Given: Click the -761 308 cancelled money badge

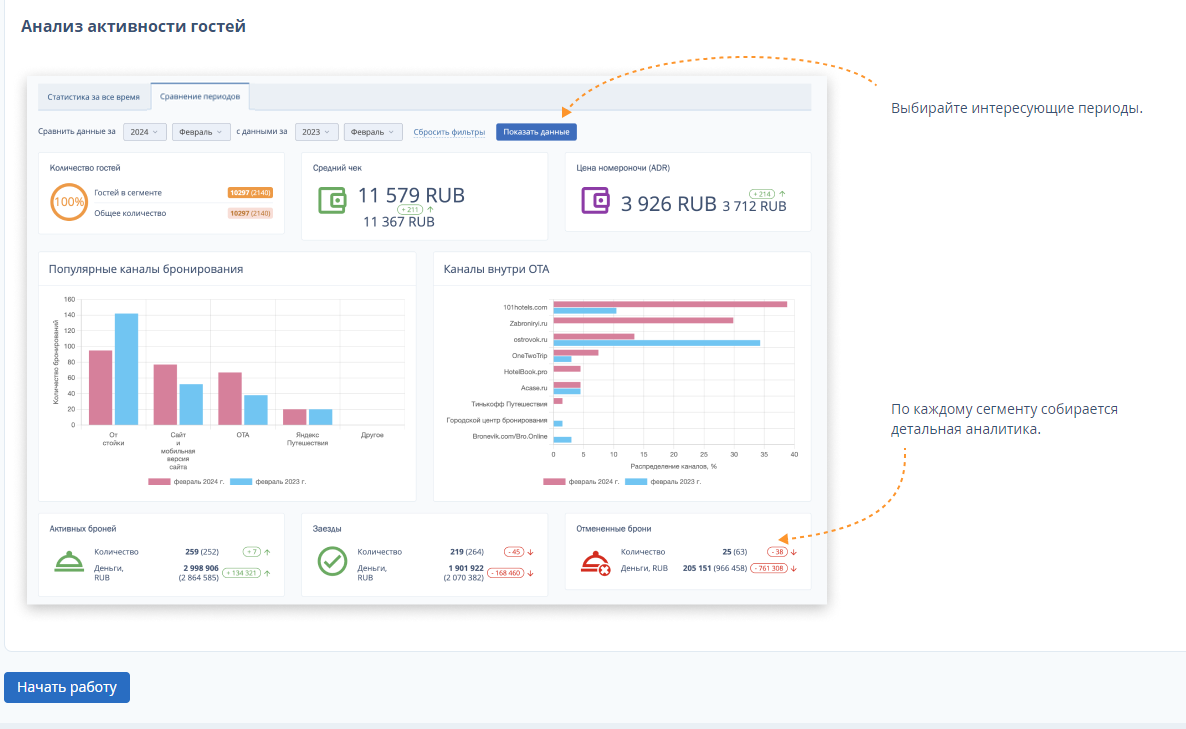Looking at the screenshot, I should pyautogui.click(x=769, y=568).
